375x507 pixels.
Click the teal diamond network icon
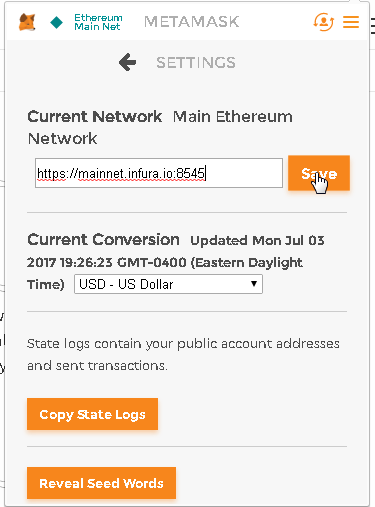tap(56, 23)
